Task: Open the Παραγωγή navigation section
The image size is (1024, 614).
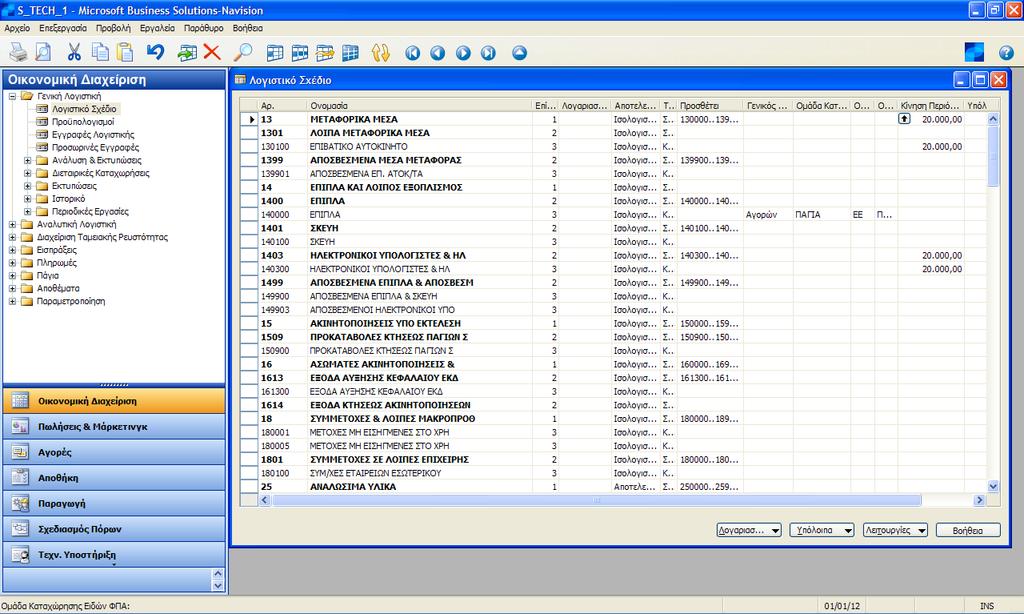Action: [114, 504]
